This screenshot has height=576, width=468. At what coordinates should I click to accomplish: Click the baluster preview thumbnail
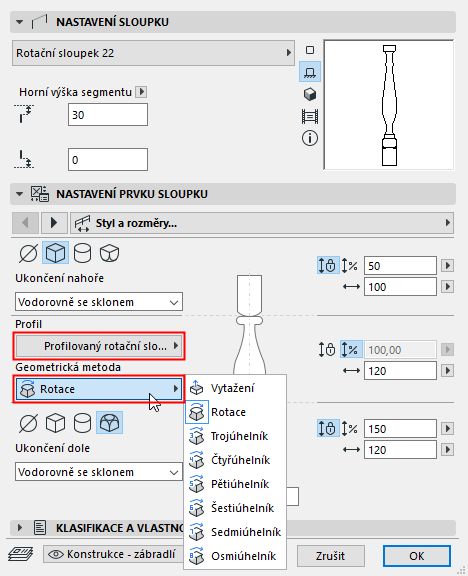tap(389, 105)
